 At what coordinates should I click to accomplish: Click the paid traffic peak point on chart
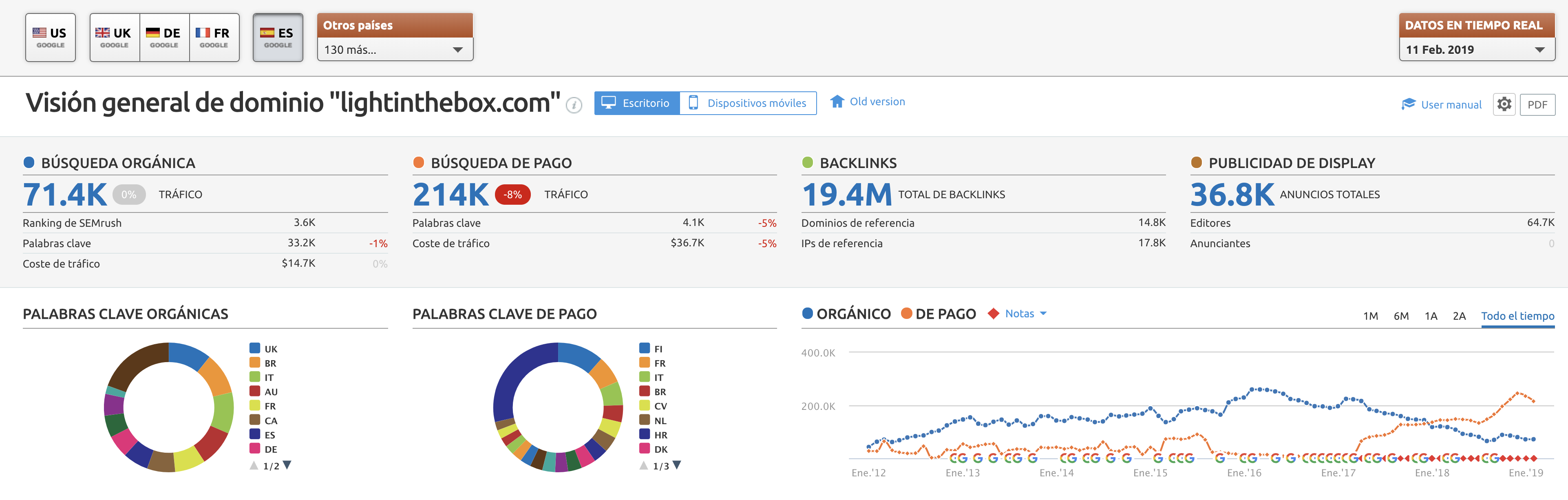[x=1517, y=393]
